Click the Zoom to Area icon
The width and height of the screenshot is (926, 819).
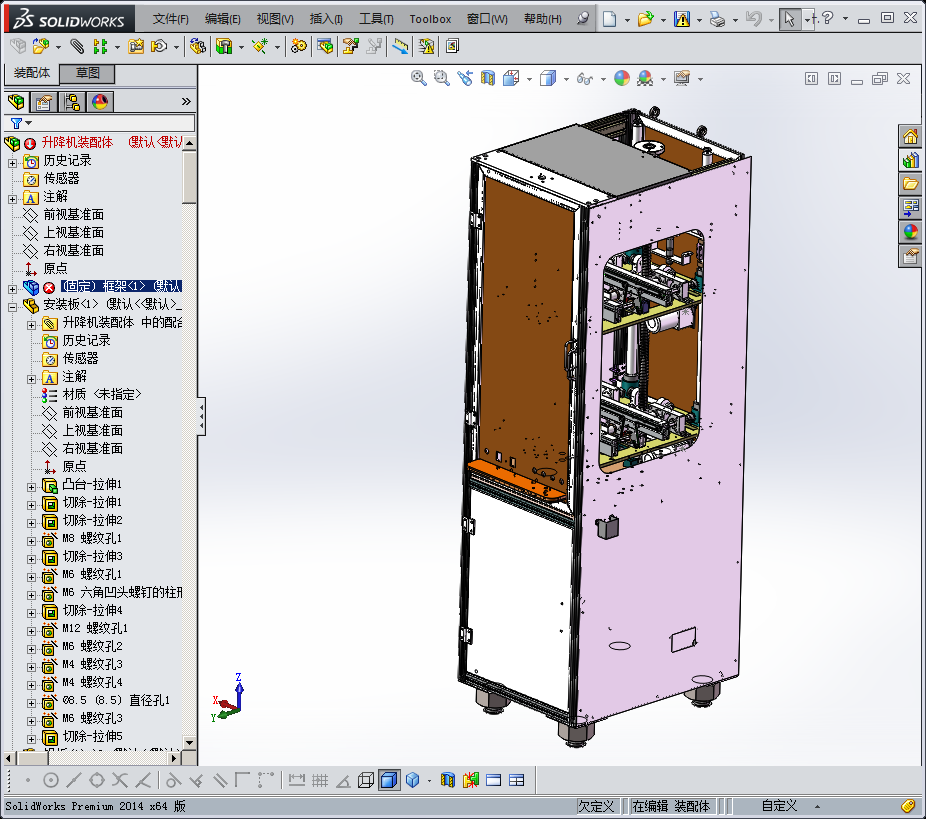tap(441, 79)
